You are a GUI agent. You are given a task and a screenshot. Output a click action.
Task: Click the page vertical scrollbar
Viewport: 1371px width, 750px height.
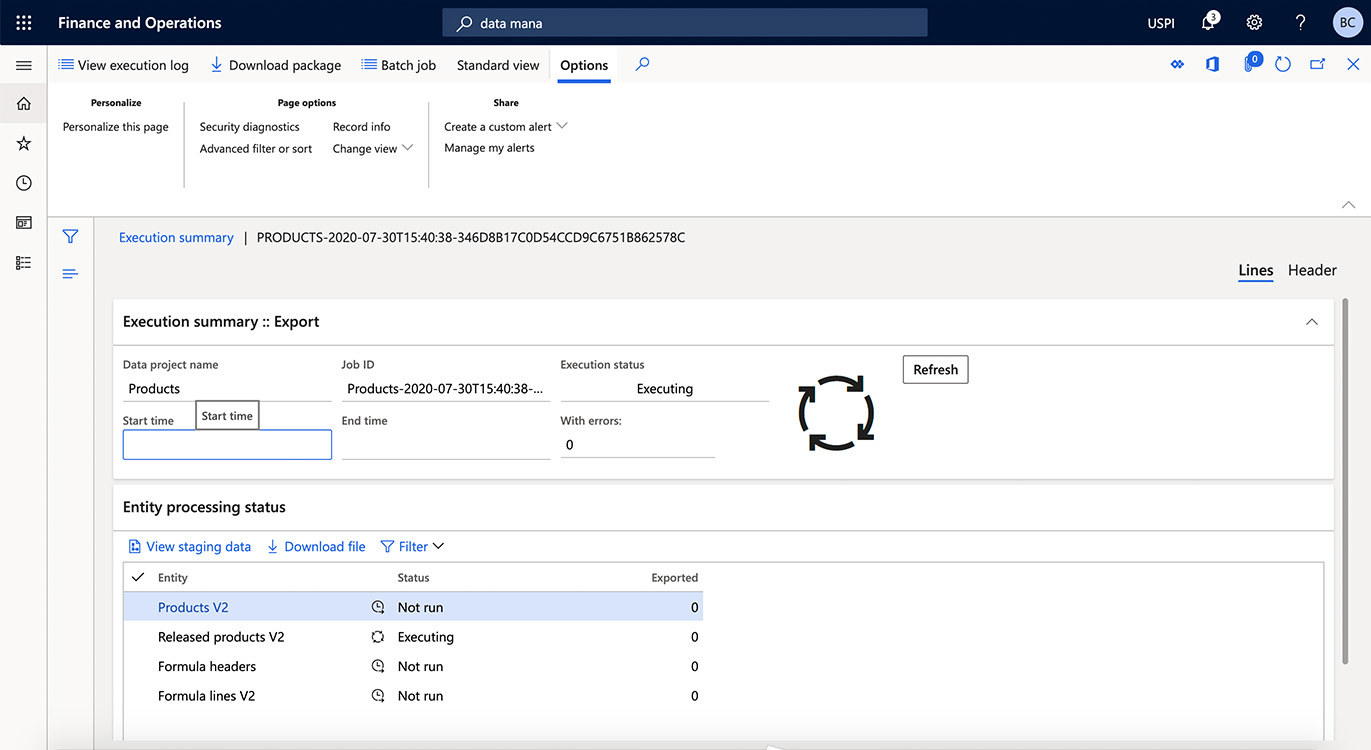click(x=1344, y=480)
